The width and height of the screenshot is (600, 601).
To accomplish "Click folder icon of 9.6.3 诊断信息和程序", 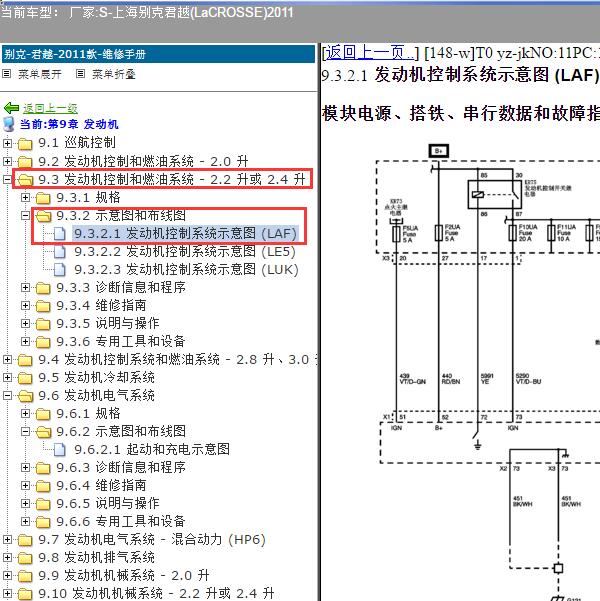I will pos(43,468).
